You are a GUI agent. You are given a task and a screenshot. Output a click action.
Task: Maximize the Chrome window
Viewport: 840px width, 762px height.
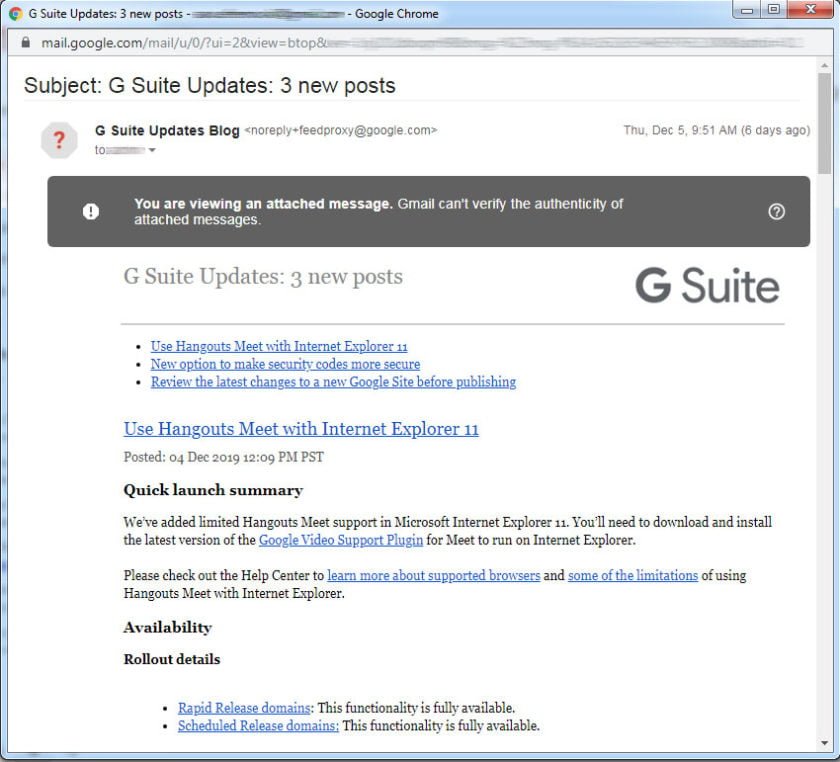point(774,10)
